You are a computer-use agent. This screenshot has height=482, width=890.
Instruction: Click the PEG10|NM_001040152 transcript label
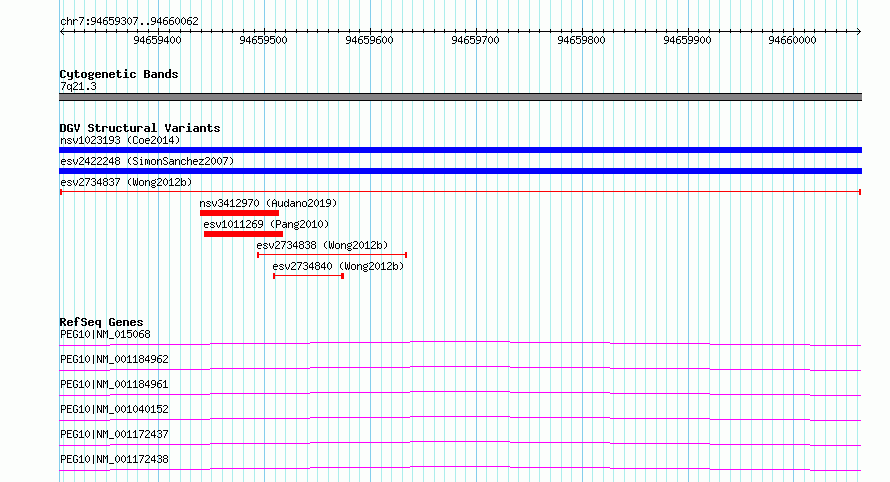[x=114, y=409]
